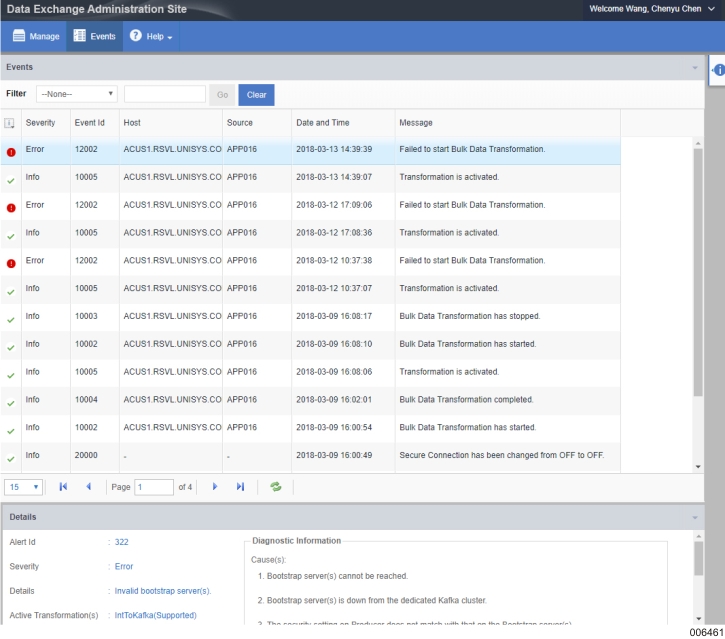This screenshot has width=725, height=639.
Task: Open the Manage menu item
Action: pos(36,36)
